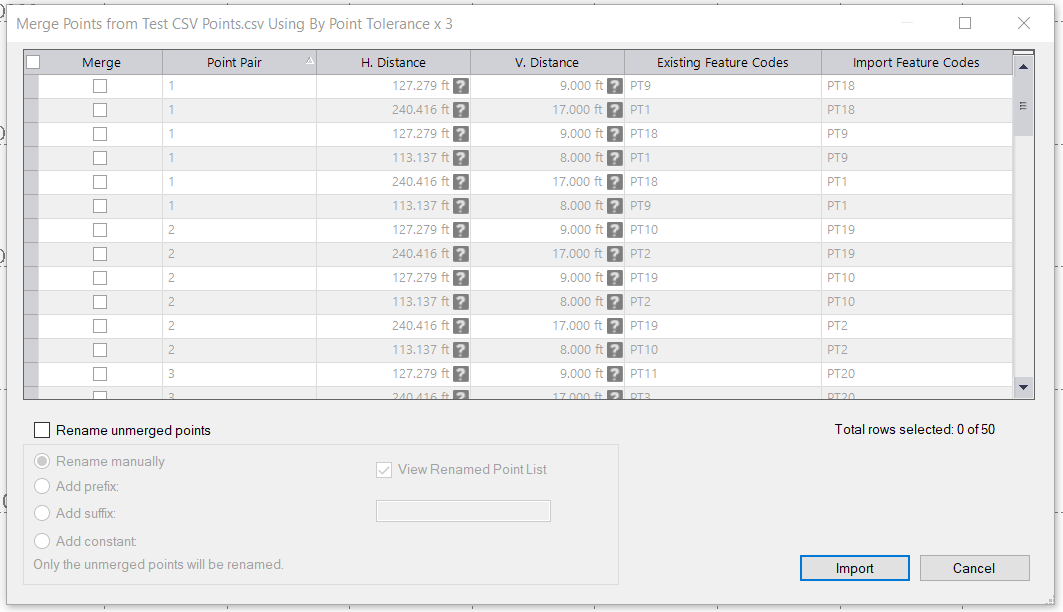Select the Add prefix radio button
This screenshot has width=1063, height=612.
pos(42,487)
